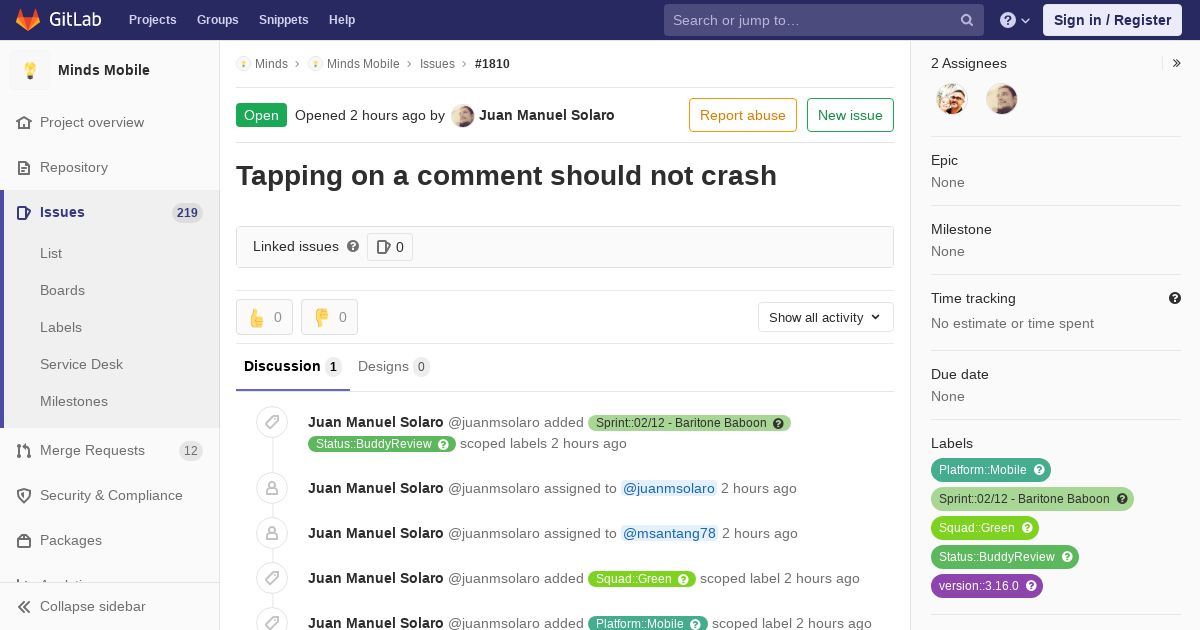Viewport: 1200px width, 630px height.
Task: Click the Report abuse button
Action: pyautogui.click(x=743, y=115)
